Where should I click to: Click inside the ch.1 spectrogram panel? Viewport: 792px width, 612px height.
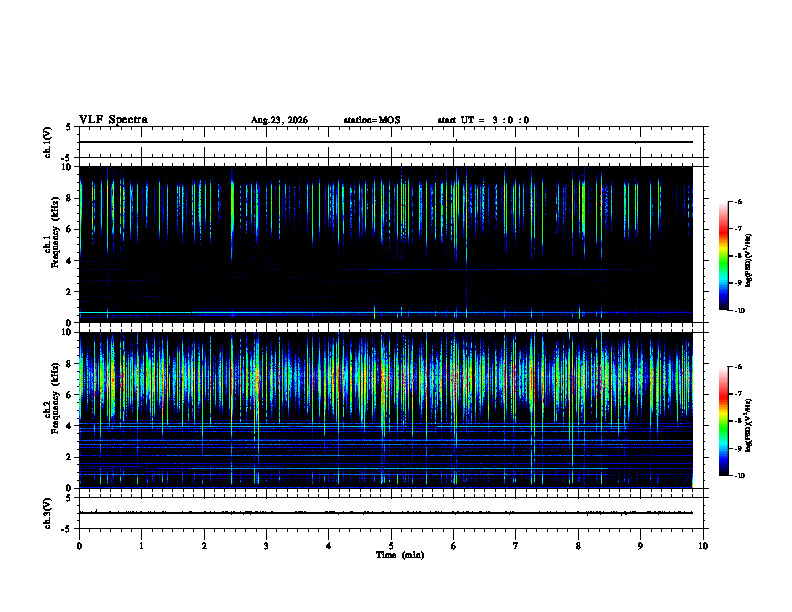tap(386, 244)
